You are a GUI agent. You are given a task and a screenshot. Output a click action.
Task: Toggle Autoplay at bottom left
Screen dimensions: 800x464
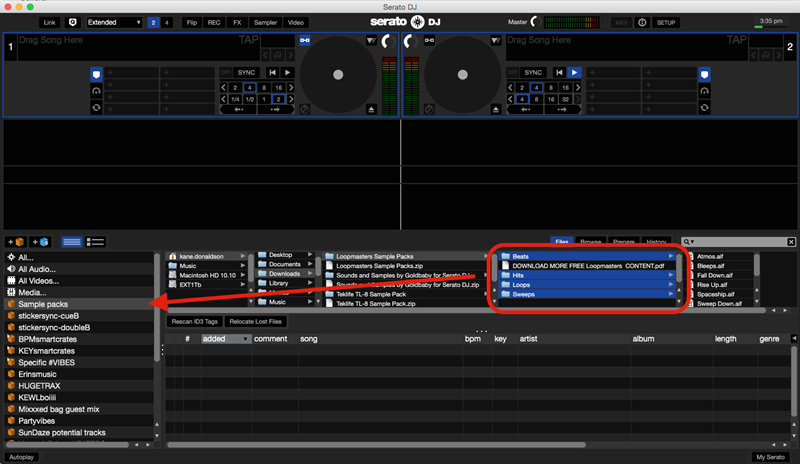pyautogui.click(x=21, y=457)
